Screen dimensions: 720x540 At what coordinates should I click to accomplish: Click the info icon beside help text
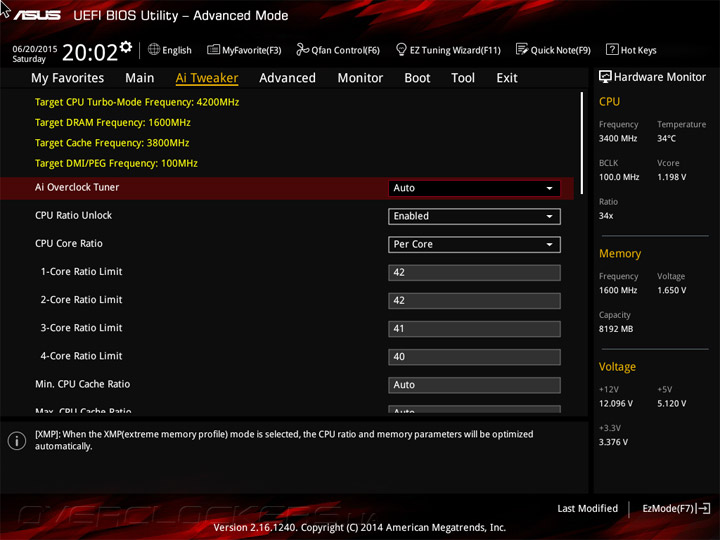(17, 441)
